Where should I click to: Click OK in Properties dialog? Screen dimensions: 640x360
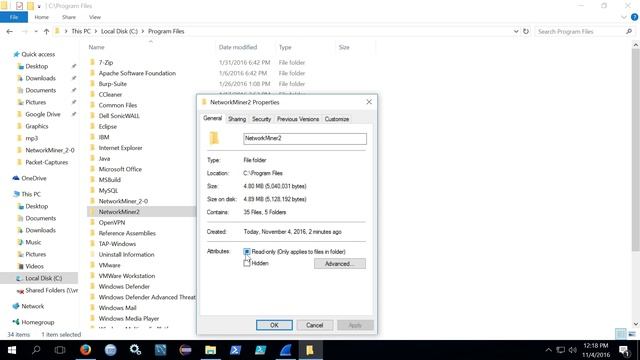coord(274,325)
